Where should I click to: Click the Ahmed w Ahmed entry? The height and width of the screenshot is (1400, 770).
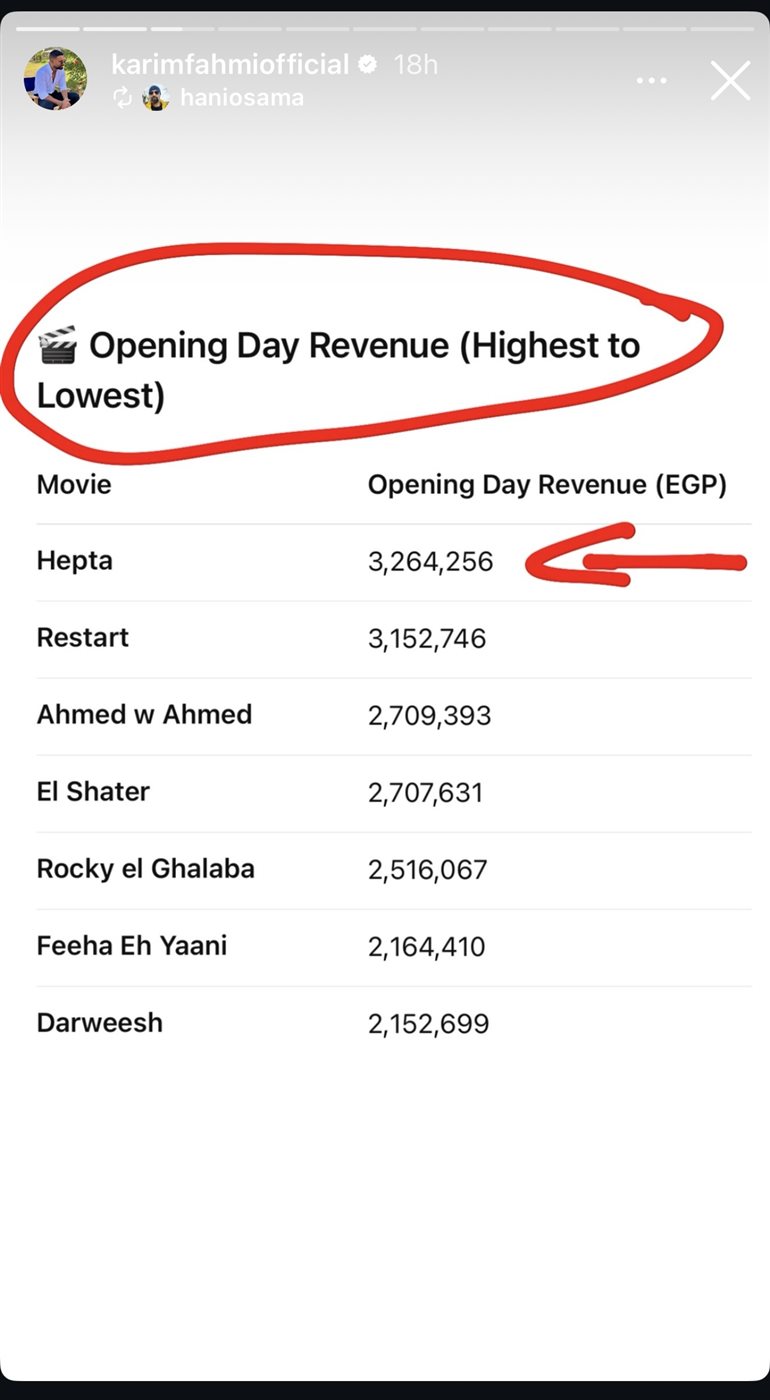tap(144, 715)
